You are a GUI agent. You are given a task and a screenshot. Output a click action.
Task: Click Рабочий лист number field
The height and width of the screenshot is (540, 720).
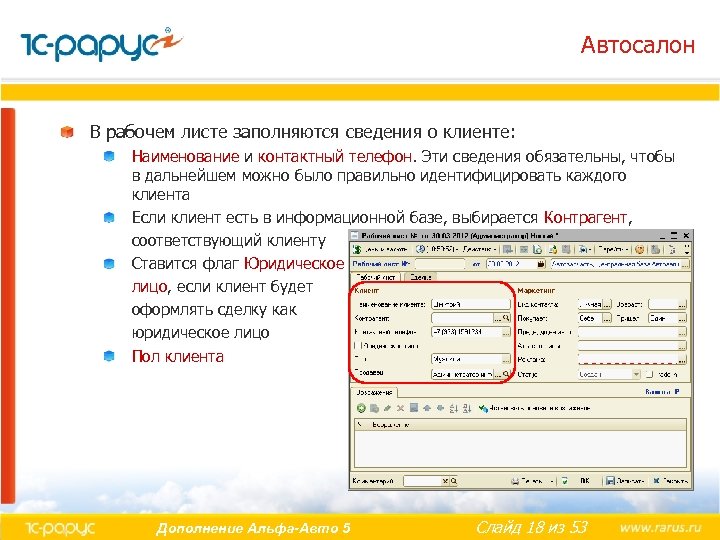[x=440, y=264]
